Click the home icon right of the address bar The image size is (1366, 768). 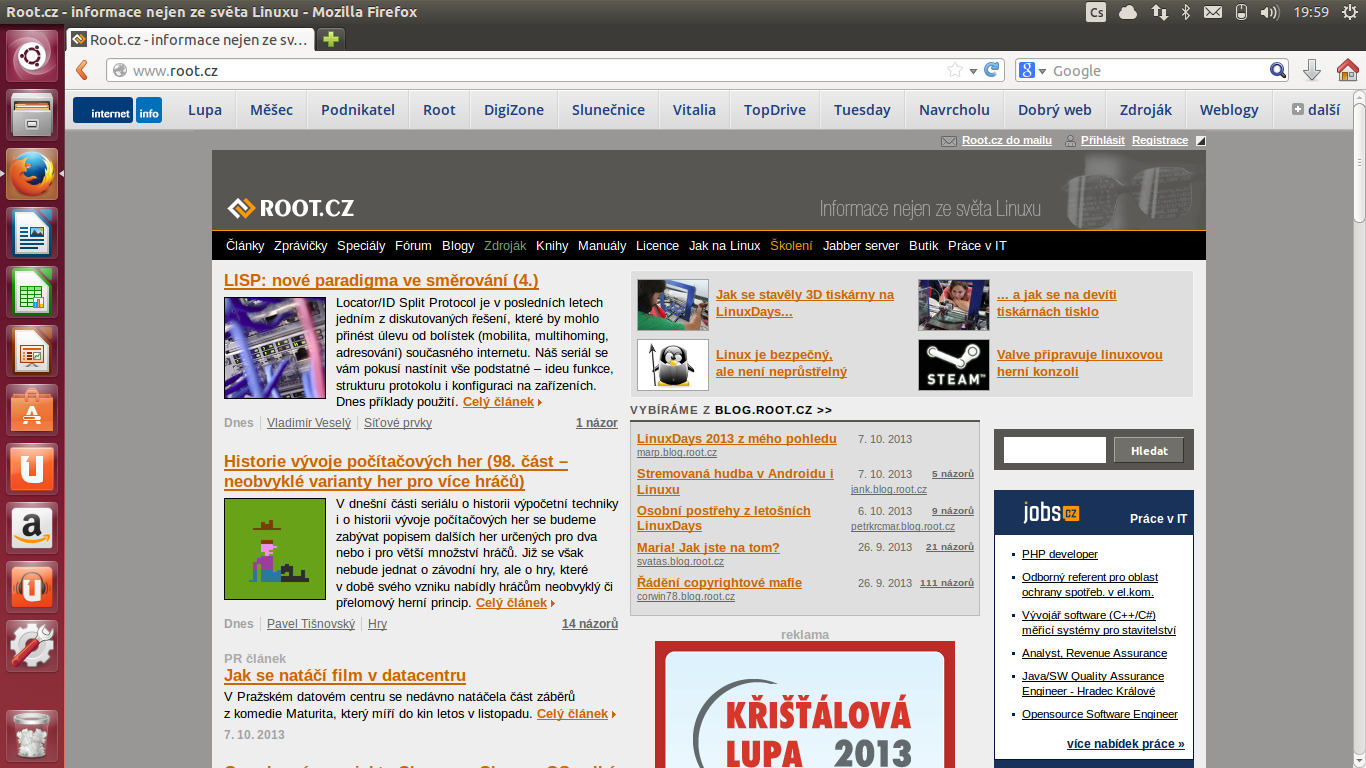tap(1347, 71)
